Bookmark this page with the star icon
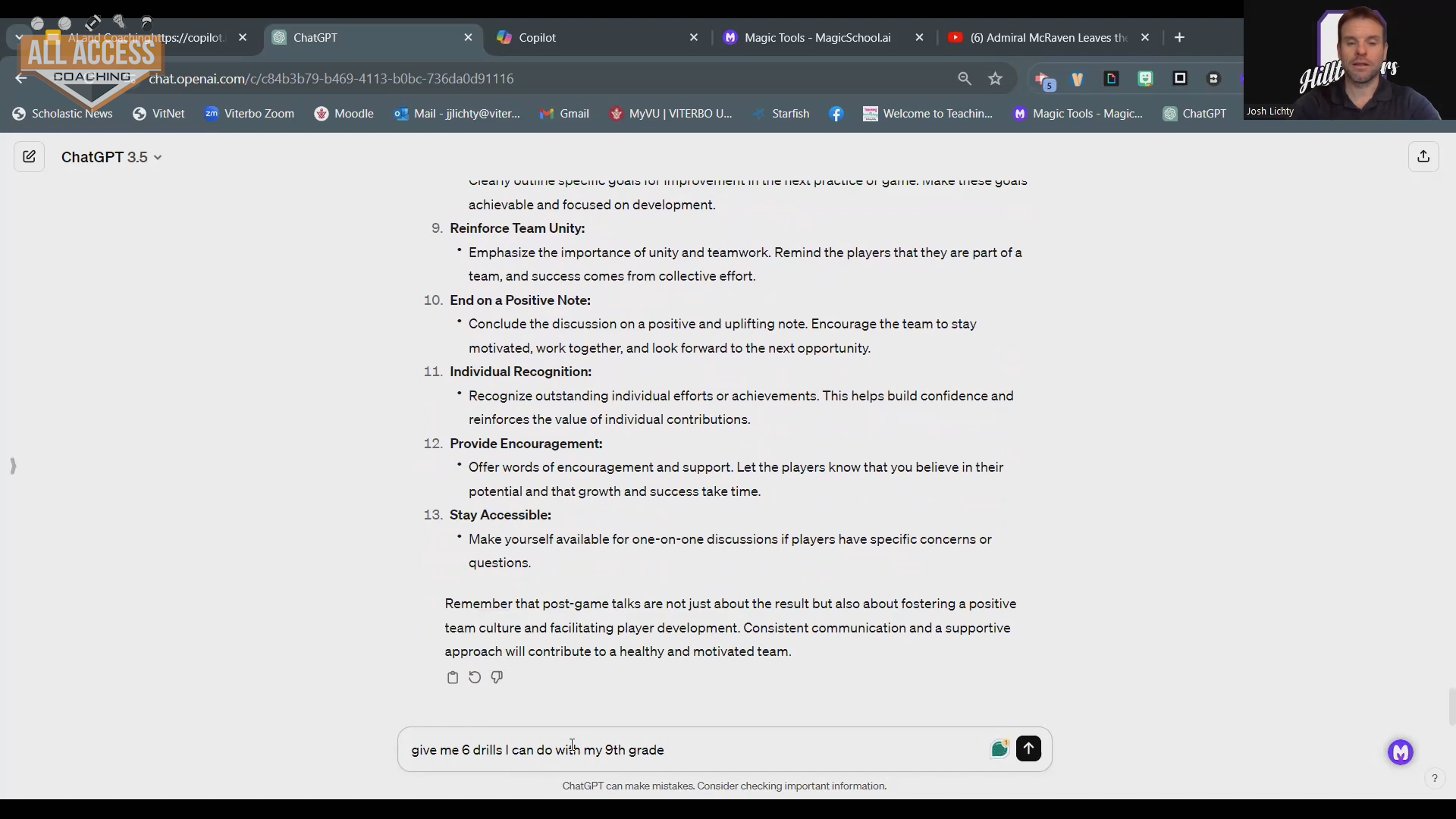The width and height of the screenshot is (1456, 819). click(996, 78)
